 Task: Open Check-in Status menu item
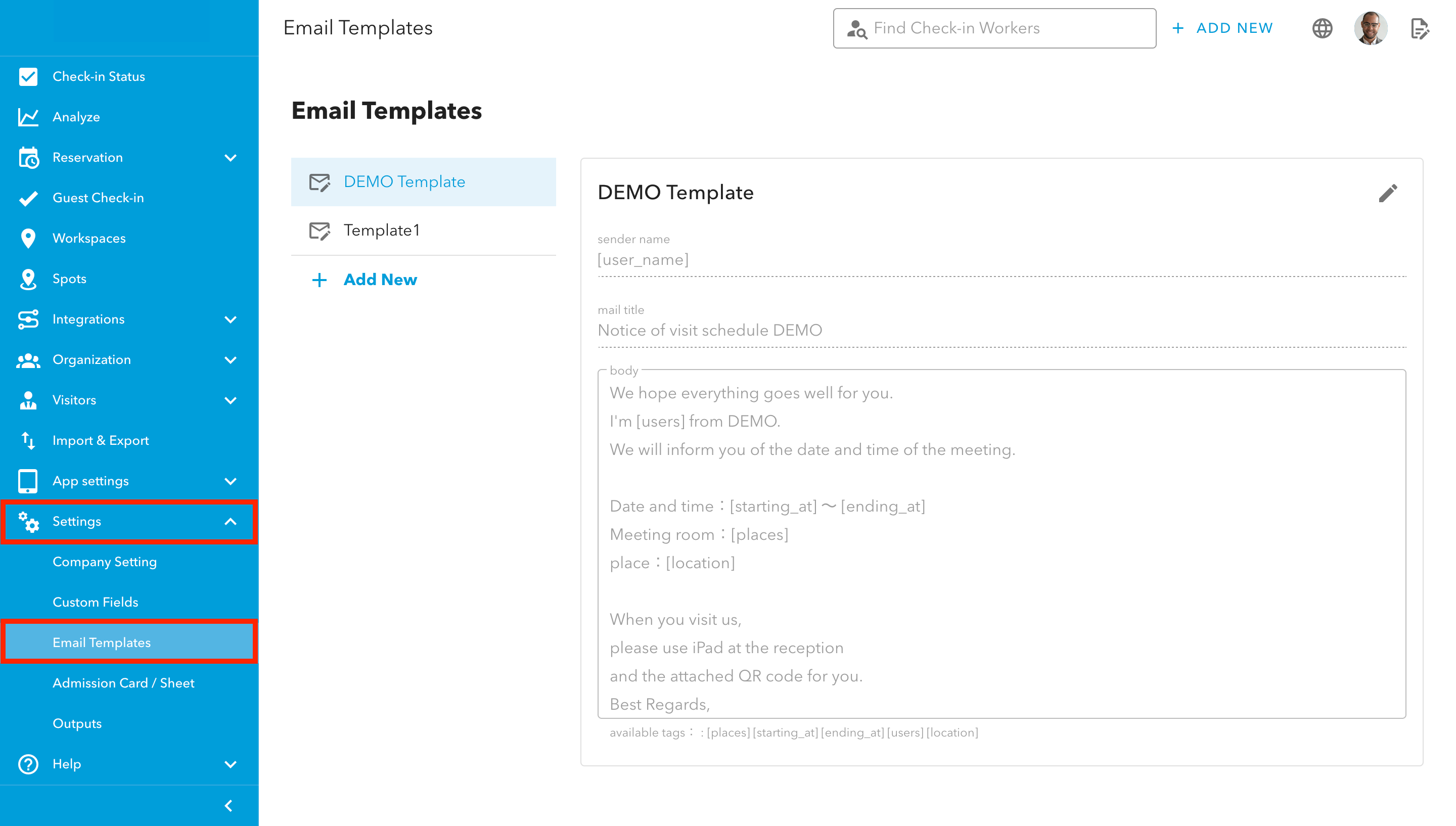(x=129, y=77)
